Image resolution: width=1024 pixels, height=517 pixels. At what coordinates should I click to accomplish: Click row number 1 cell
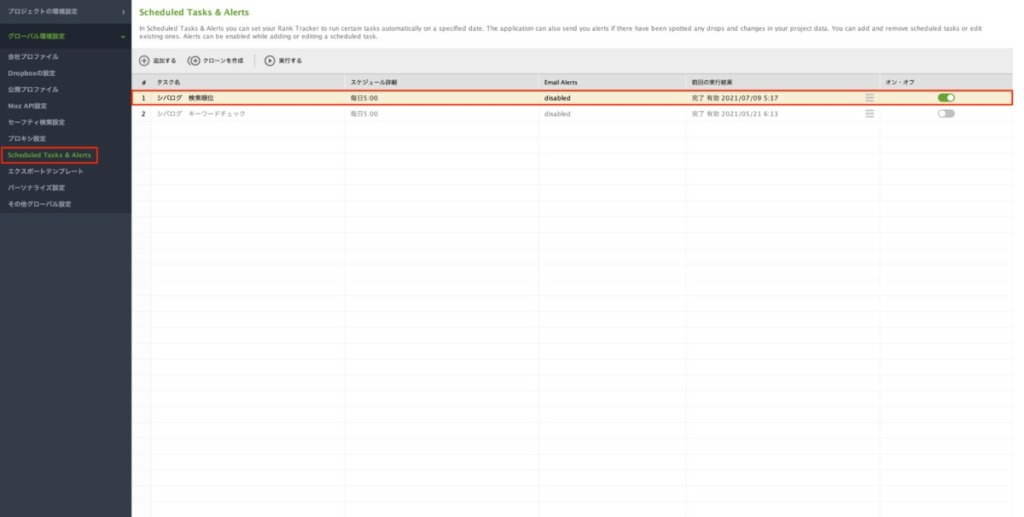pyautogui.click(x=144, y=98)
